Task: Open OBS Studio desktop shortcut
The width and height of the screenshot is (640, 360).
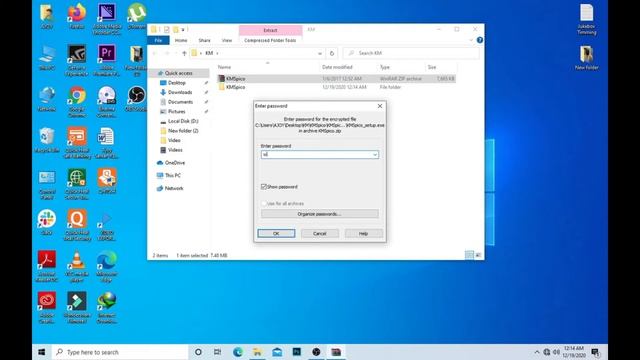Action: tap(136, 99)
